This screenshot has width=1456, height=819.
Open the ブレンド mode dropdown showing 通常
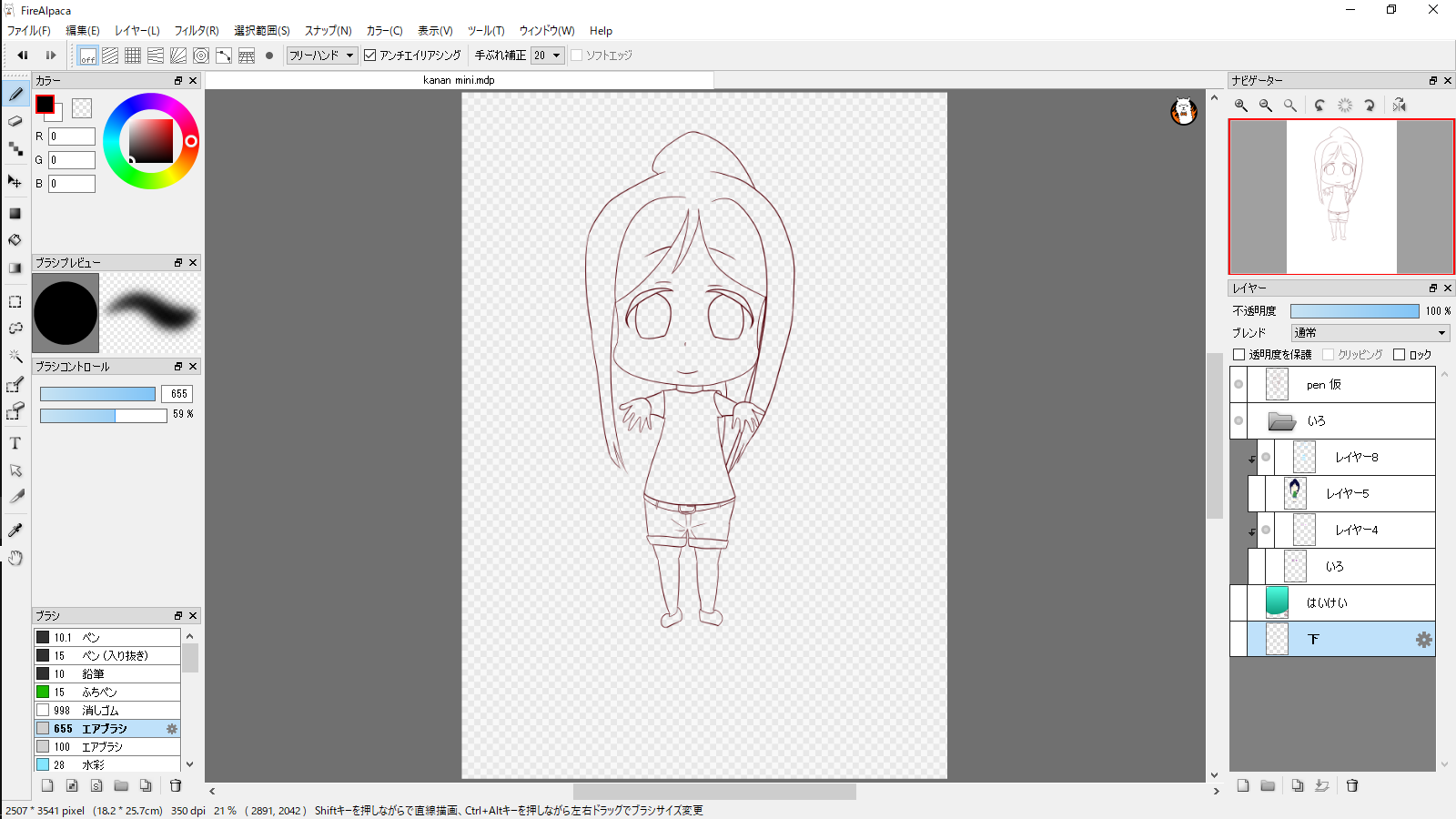pyautogui.click(x=1370, y=333)
